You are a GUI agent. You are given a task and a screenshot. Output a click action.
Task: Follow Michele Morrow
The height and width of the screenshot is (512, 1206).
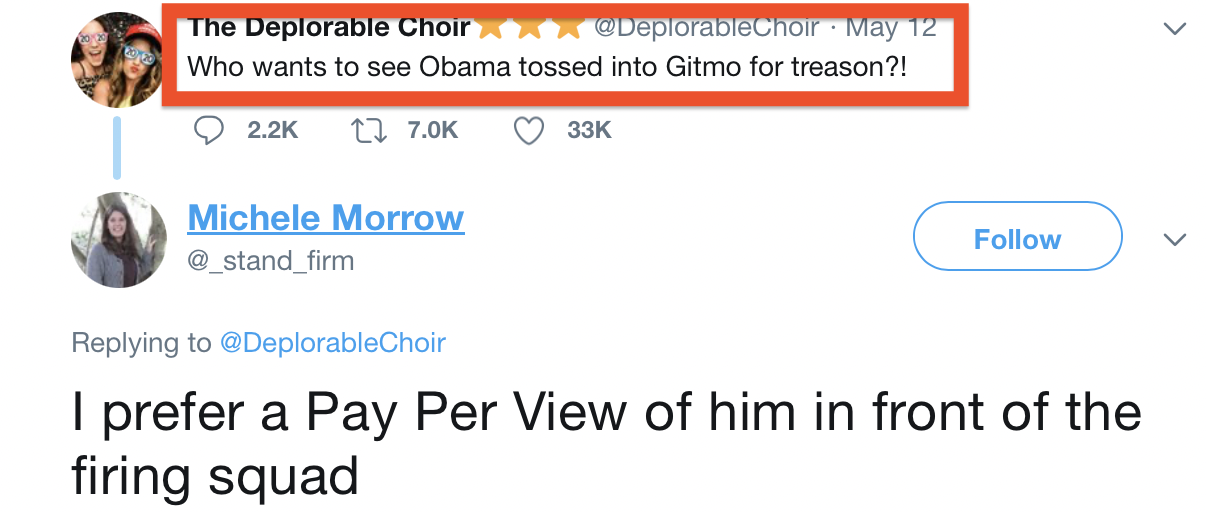(1017, 237)
